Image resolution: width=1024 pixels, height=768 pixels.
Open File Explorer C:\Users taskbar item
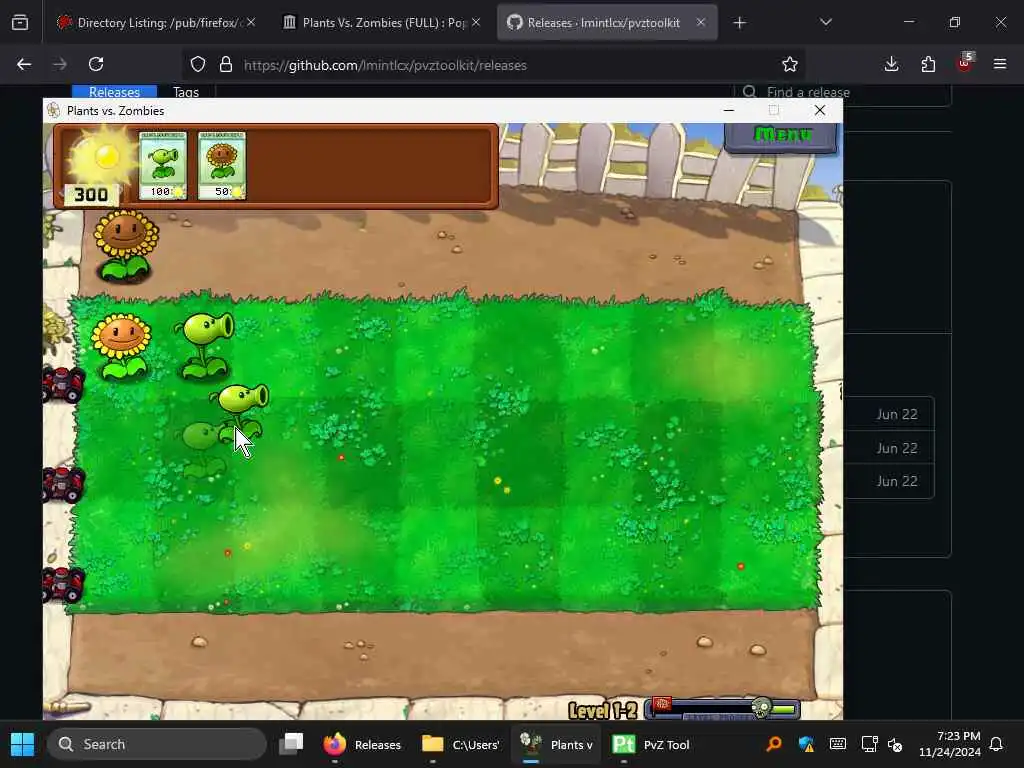point(460,744)
